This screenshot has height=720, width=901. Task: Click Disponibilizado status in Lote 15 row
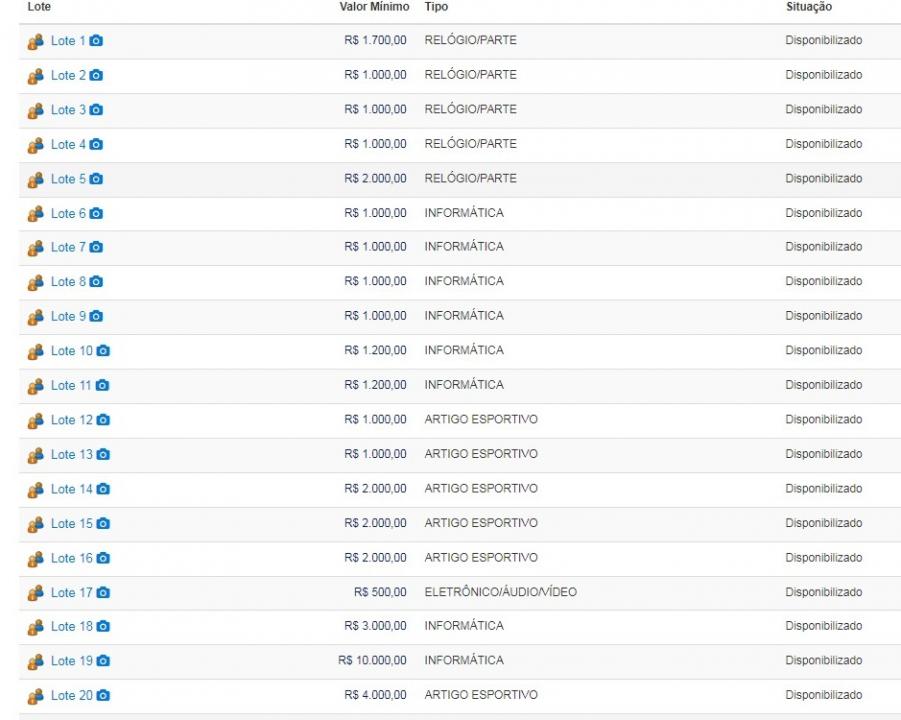(x=823, y=523)
